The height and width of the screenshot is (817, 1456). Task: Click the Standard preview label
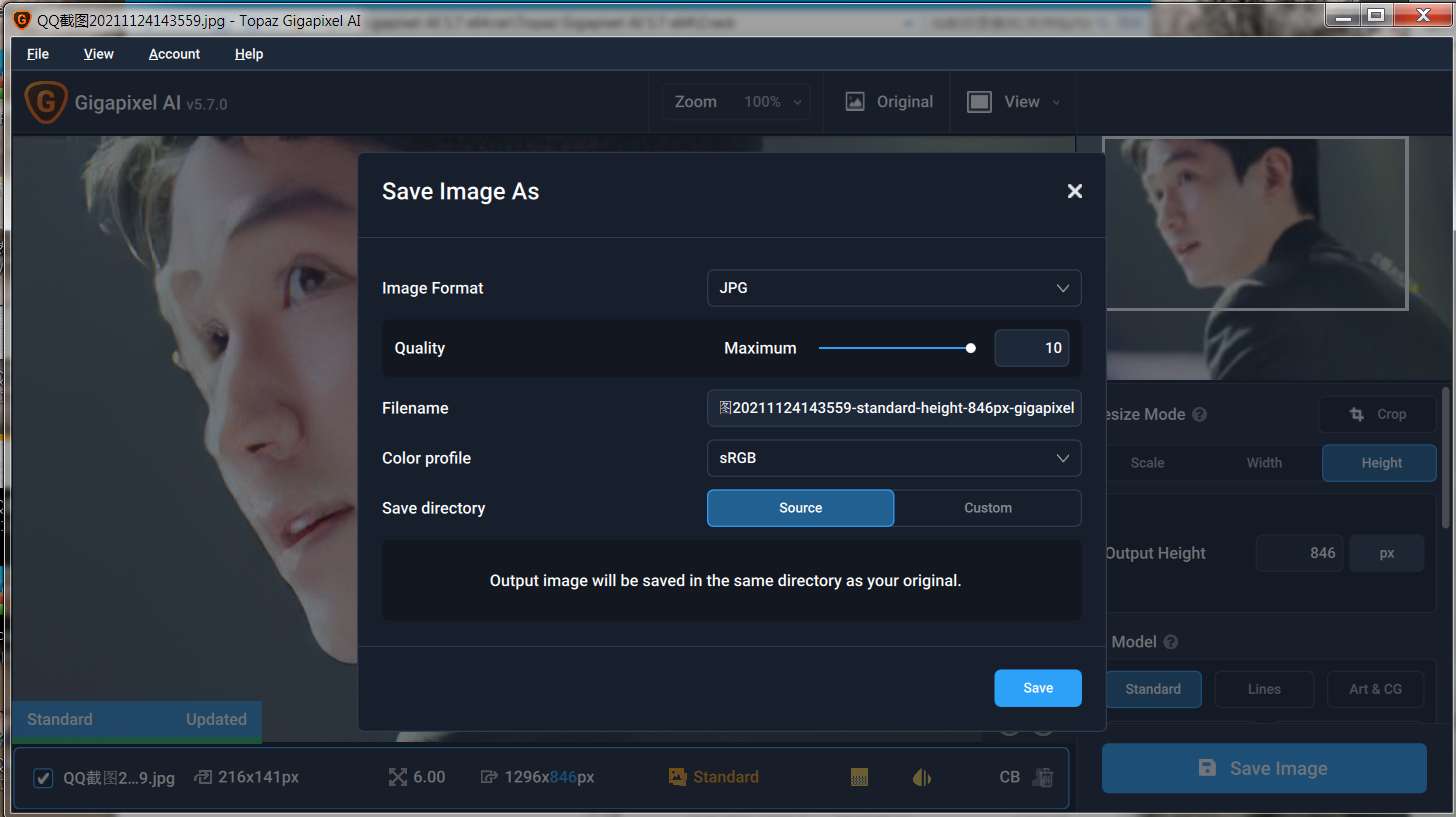pyautogui.click(x=60, y=719)
